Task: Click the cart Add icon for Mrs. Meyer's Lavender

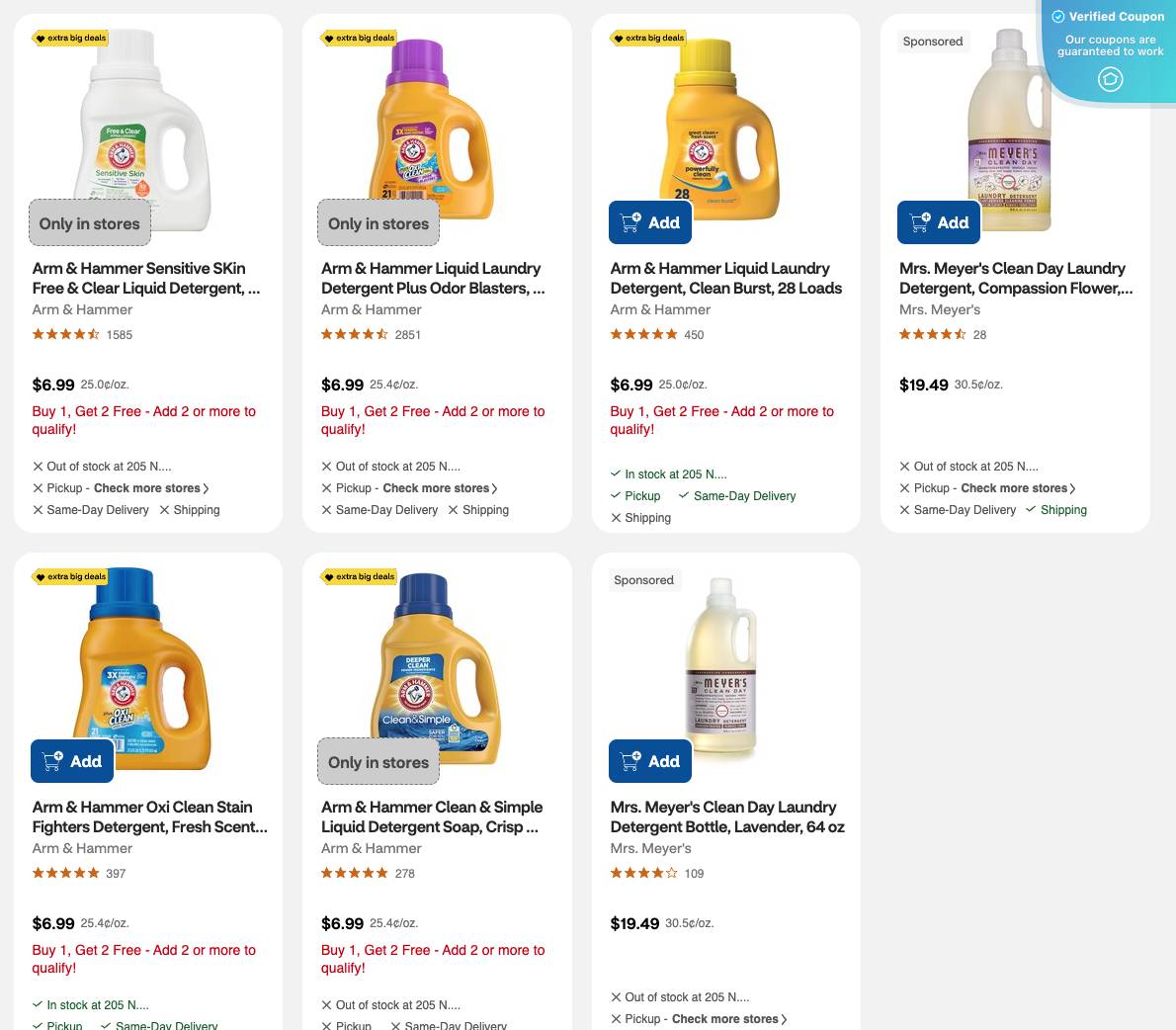Action: 630,761
